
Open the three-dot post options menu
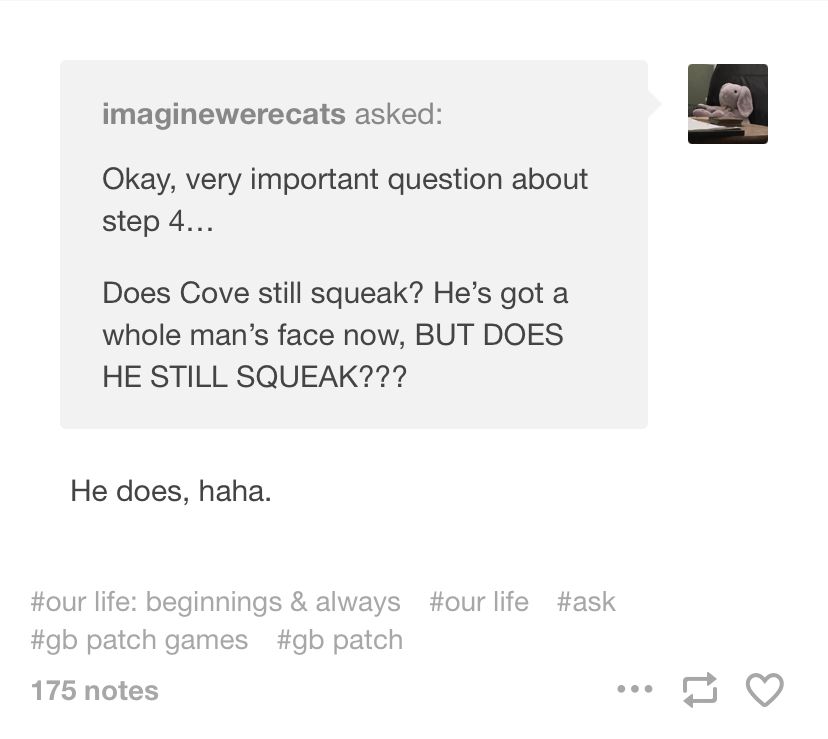click(x=635, y=689)
